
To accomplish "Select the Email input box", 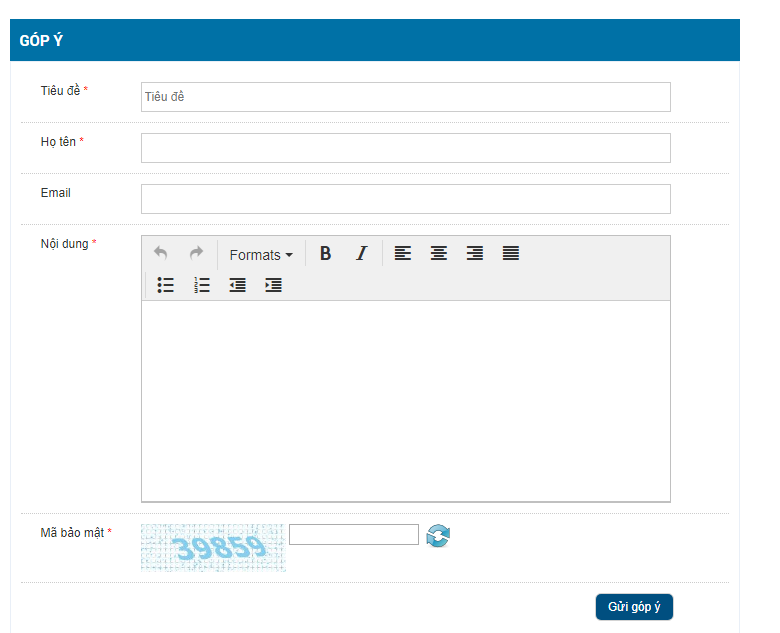I will pyautogui.click(x=405, y=199).
